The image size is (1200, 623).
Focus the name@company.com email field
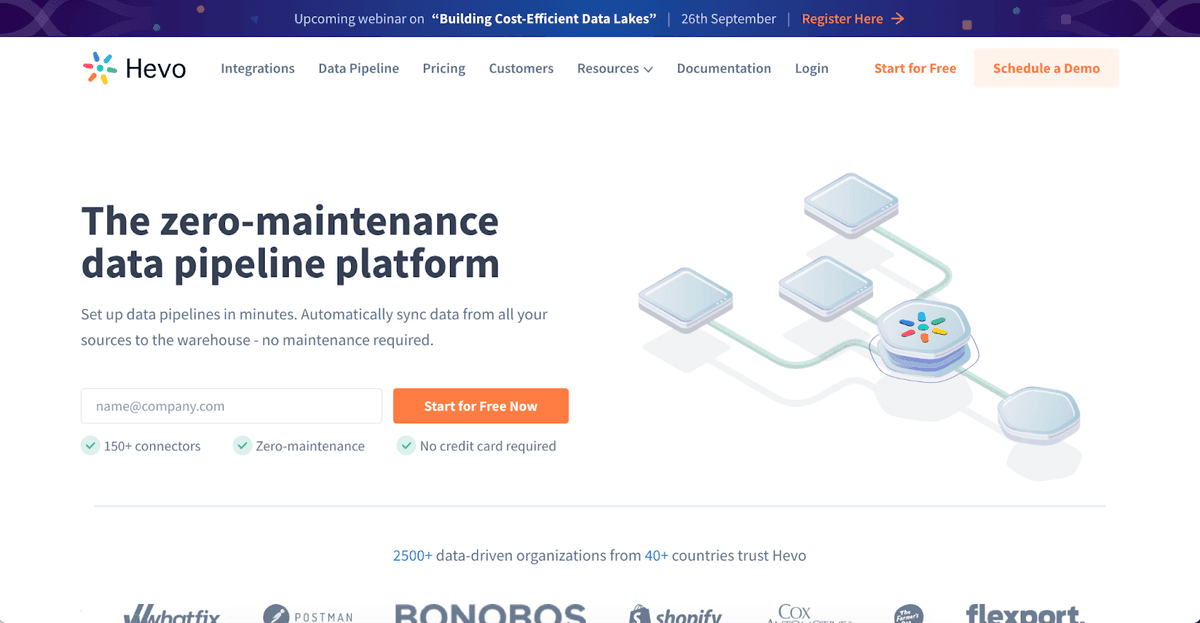click(x=231, y=406)
